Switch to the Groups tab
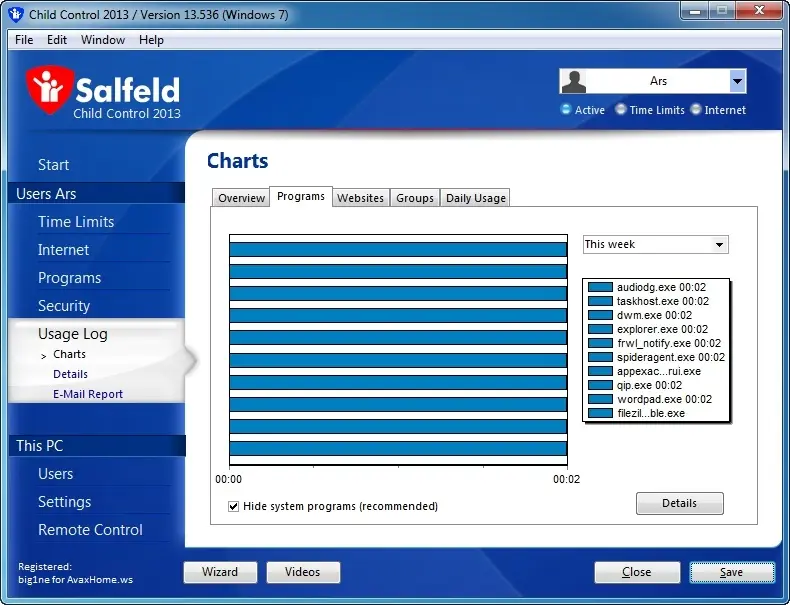Viewport: 790px width, 605px height. pyautogui.click(x=415, y=198)
